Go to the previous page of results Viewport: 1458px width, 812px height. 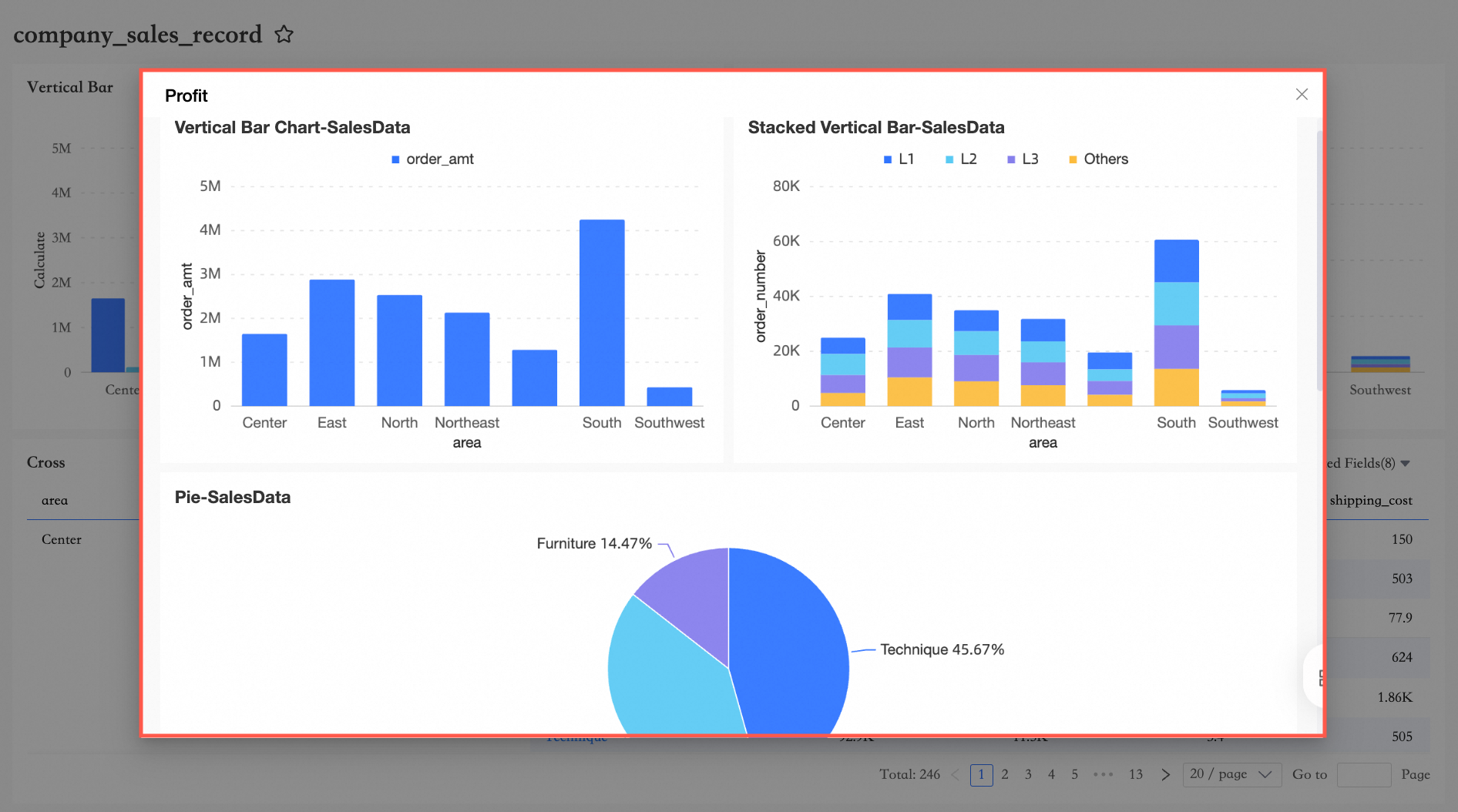point(956,774)
